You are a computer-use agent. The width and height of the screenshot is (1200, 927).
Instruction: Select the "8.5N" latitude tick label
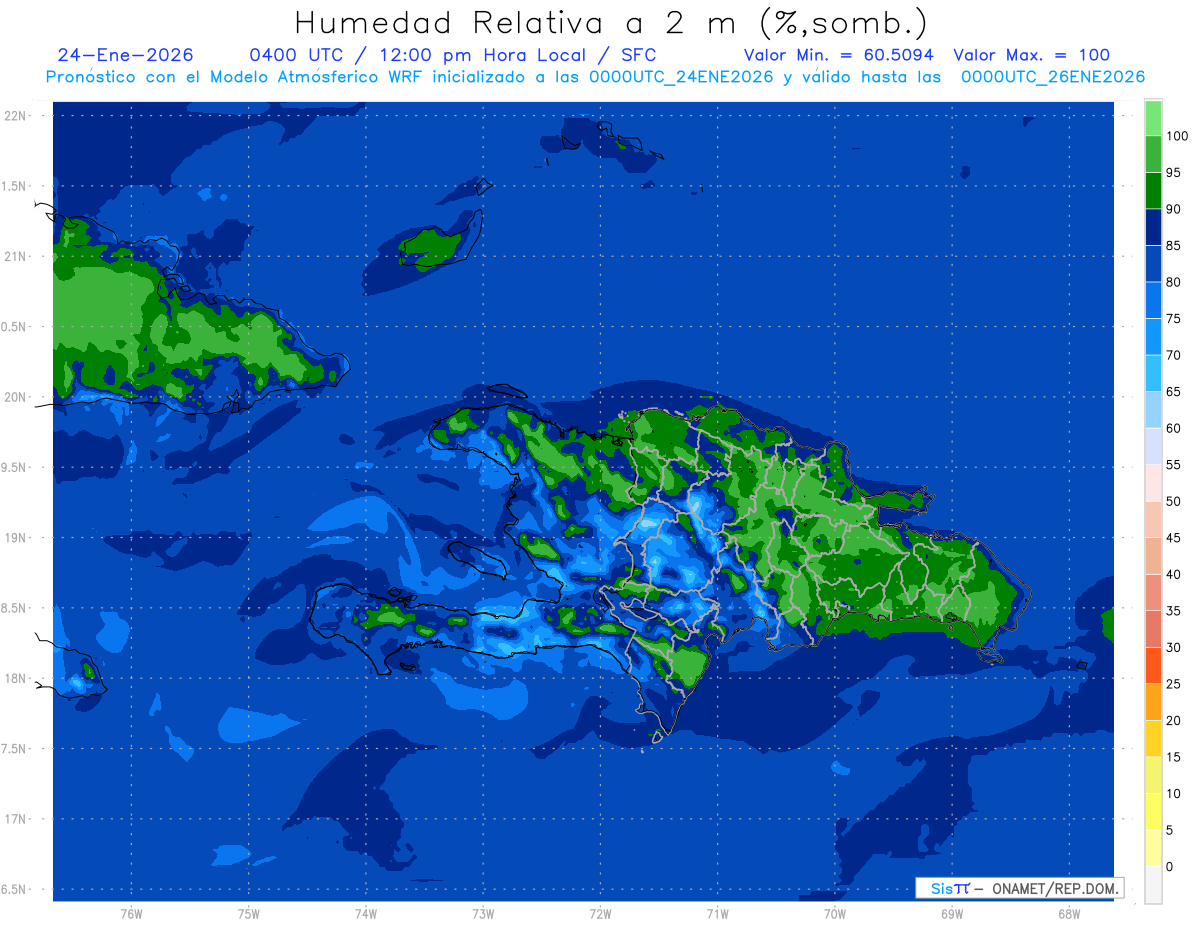pos(14,608)
